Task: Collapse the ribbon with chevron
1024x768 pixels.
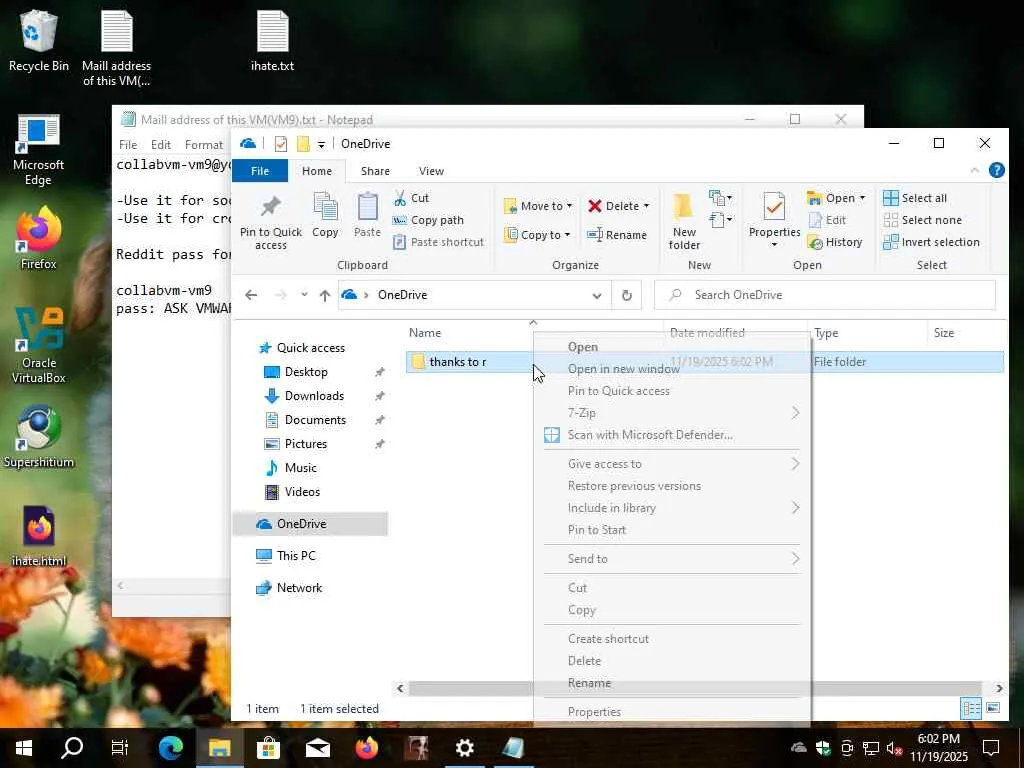Action: 974,170
